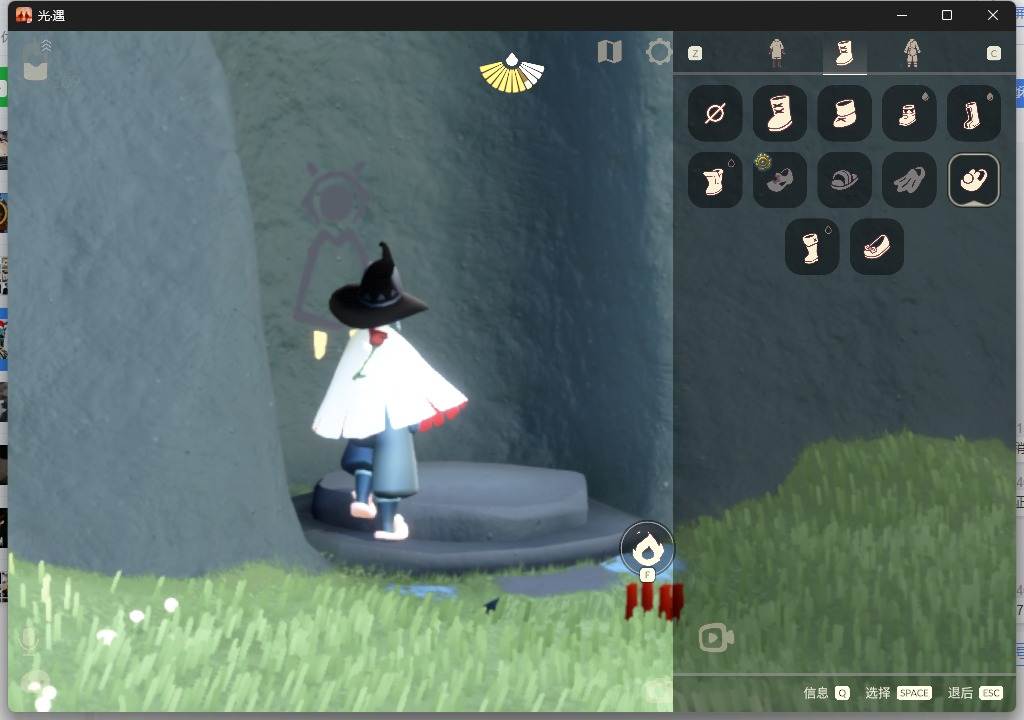Image resolution: width=1024 pixels, height=720 pixels.
Task: Click the home shrine icon in the corner
Action: 36,60
